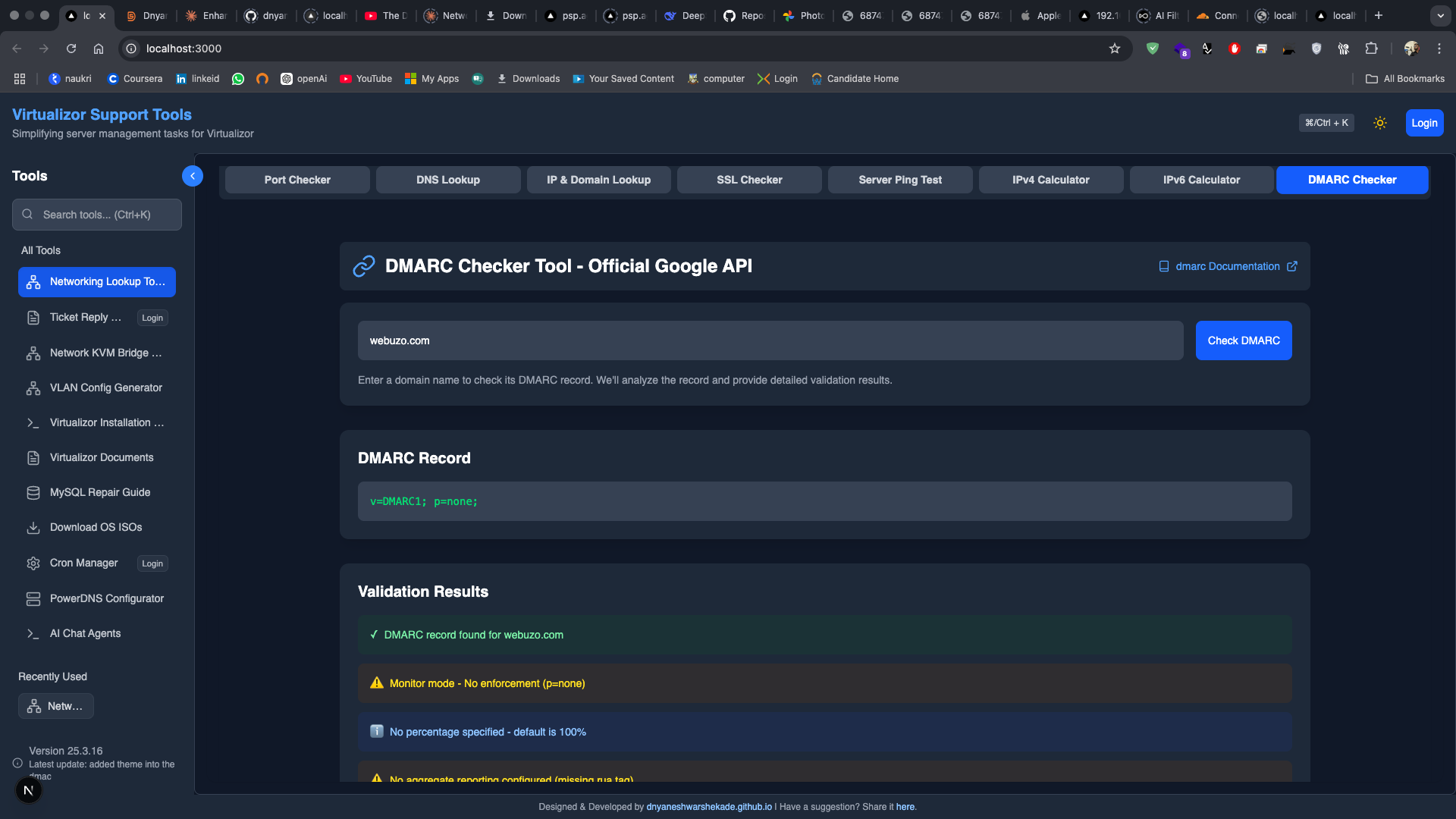Click the Virtualizor Support Tools title
Image resolution: width=1456 pixels, height=819 pixels.
point(102,115)
